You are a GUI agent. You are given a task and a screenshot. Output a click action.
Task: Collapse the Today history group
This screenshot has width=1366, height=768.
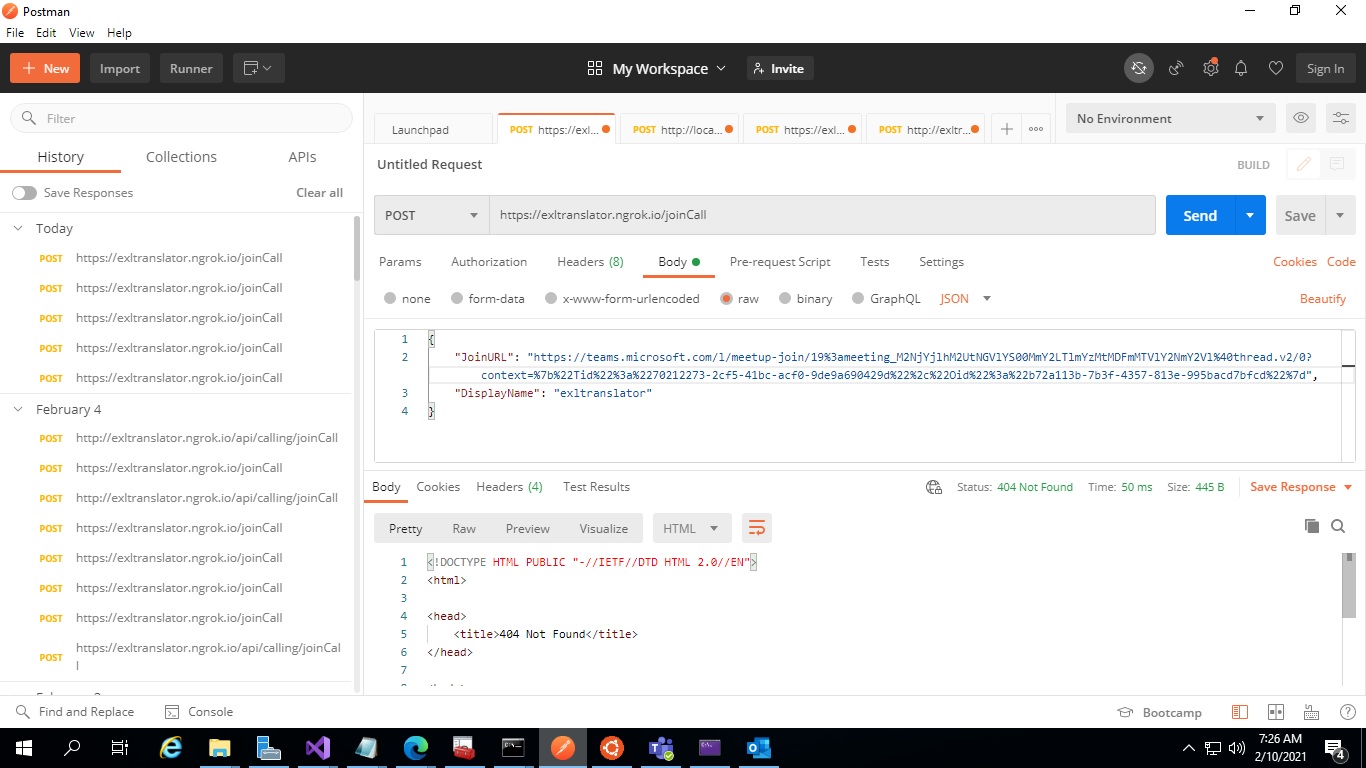[18, 228]
